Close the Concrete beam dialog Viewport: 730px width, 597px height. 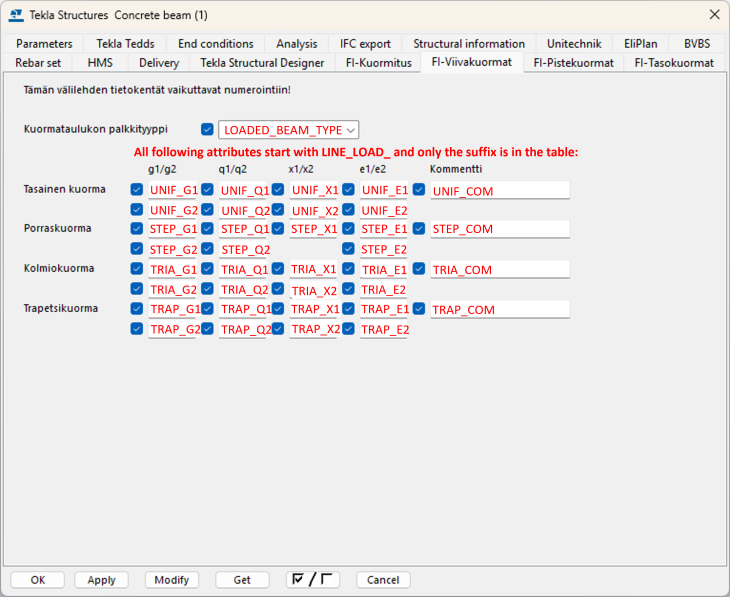pos(715,14)
